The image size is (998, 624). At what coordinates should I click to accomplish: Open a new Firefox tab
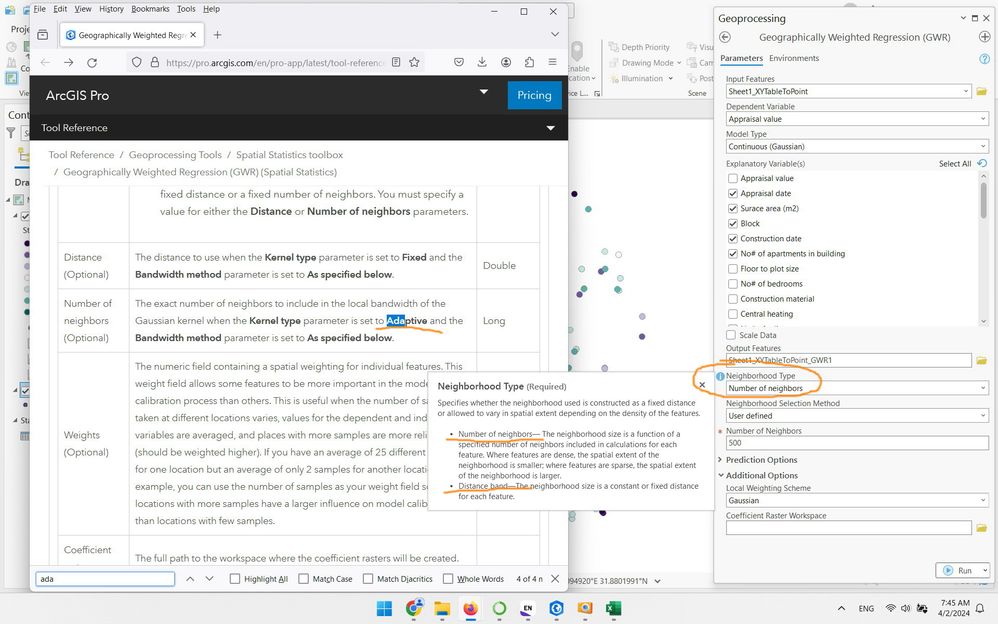[x=217, y=35]
